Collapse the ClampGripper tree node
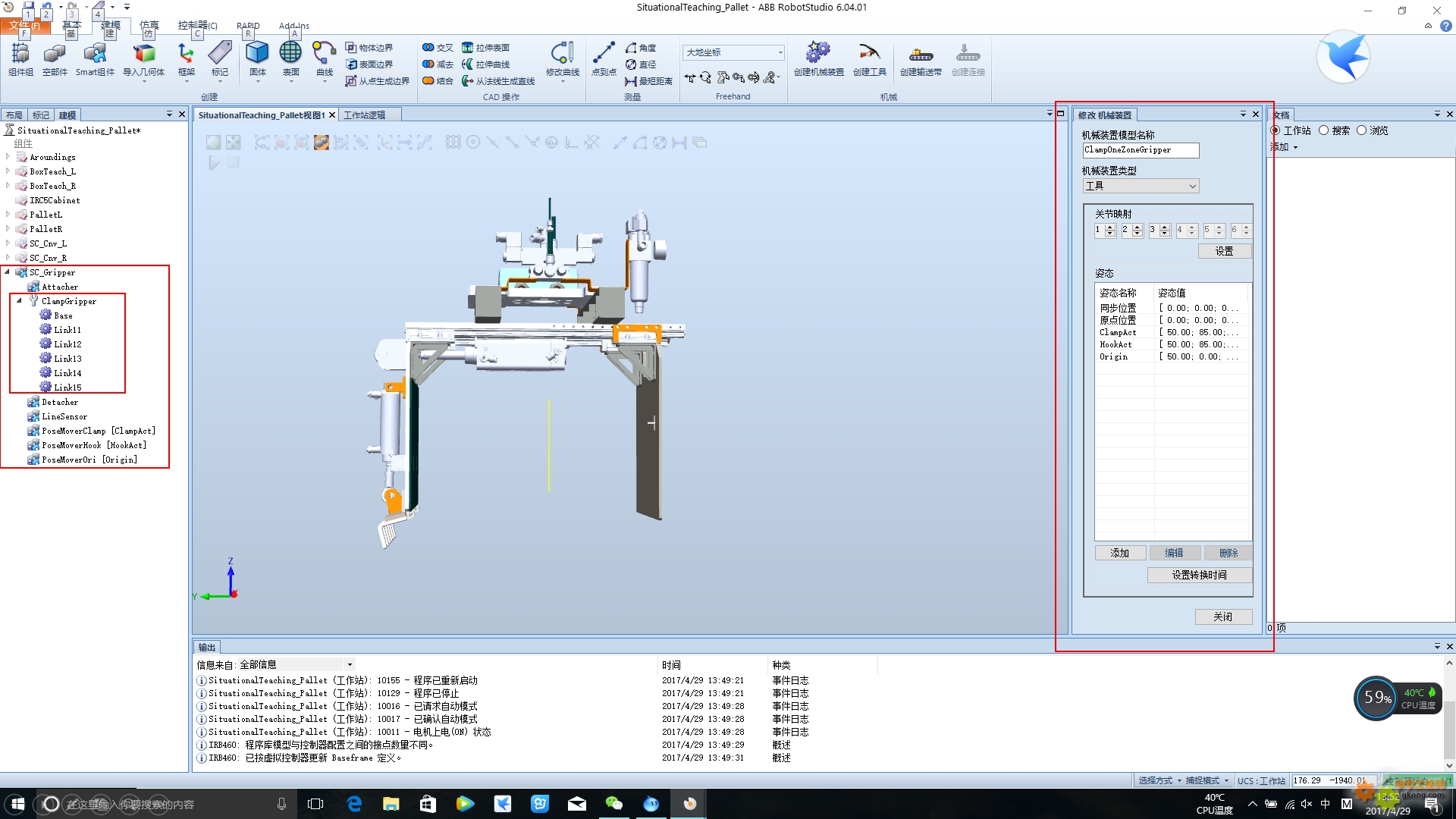 tap(20, 301)
